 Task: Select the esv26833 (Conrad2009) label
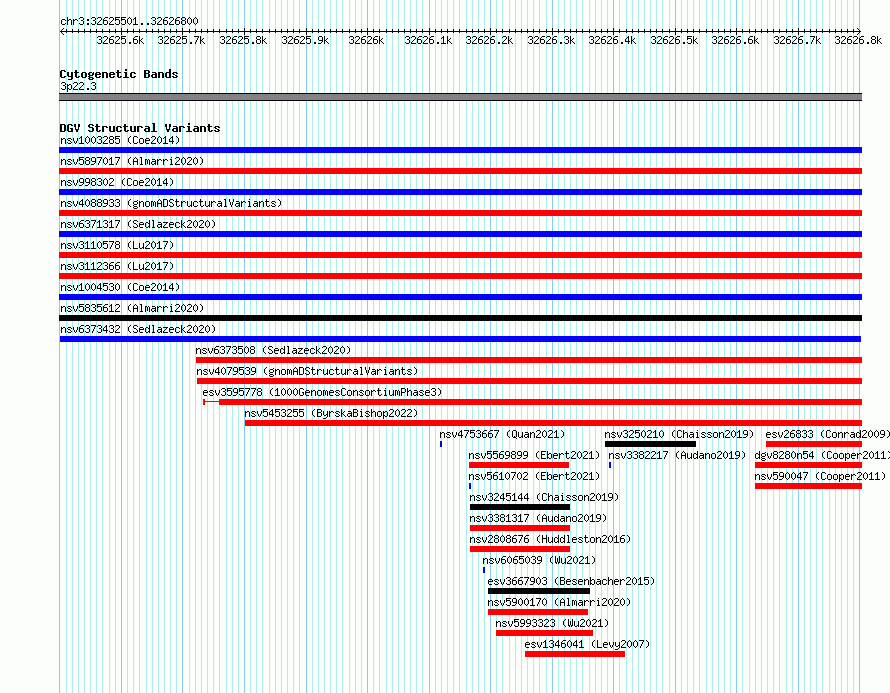(828, 434)
